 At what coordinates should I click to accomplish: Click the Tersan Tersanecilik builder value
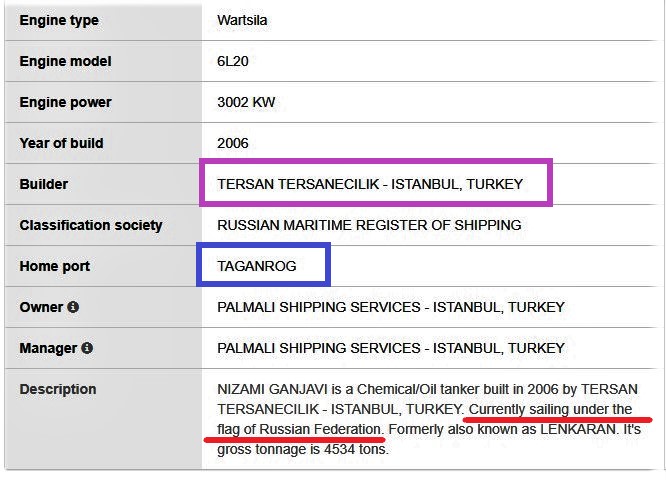(x=370, y=184)
